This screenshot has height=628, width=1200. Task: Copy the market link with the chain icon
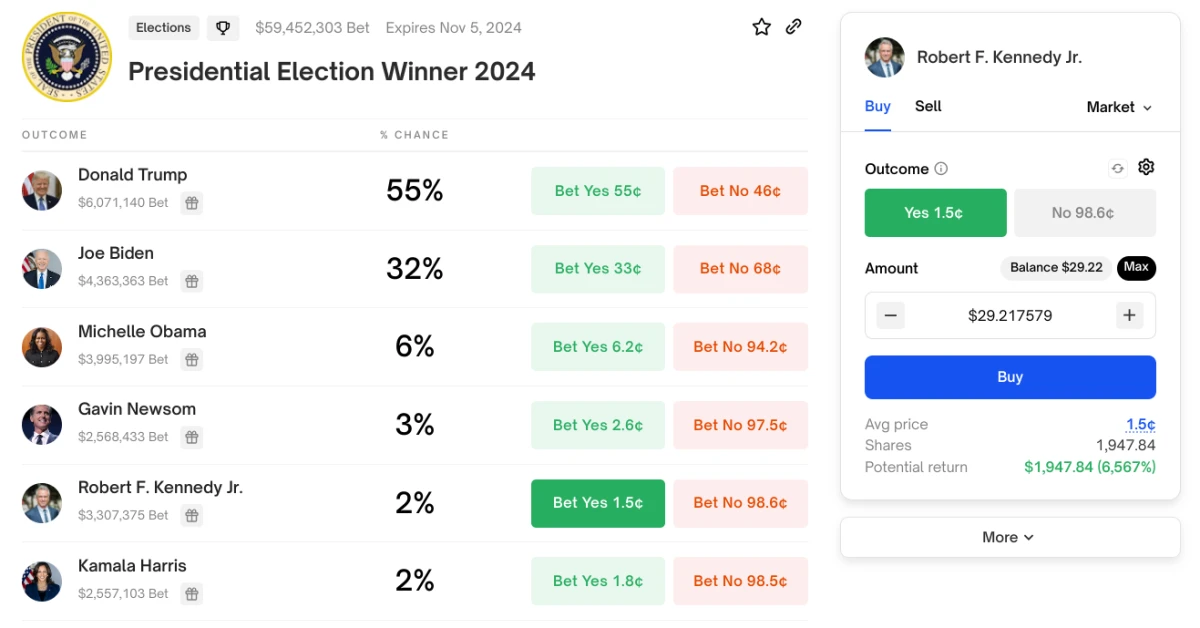[x=794, y=27]
